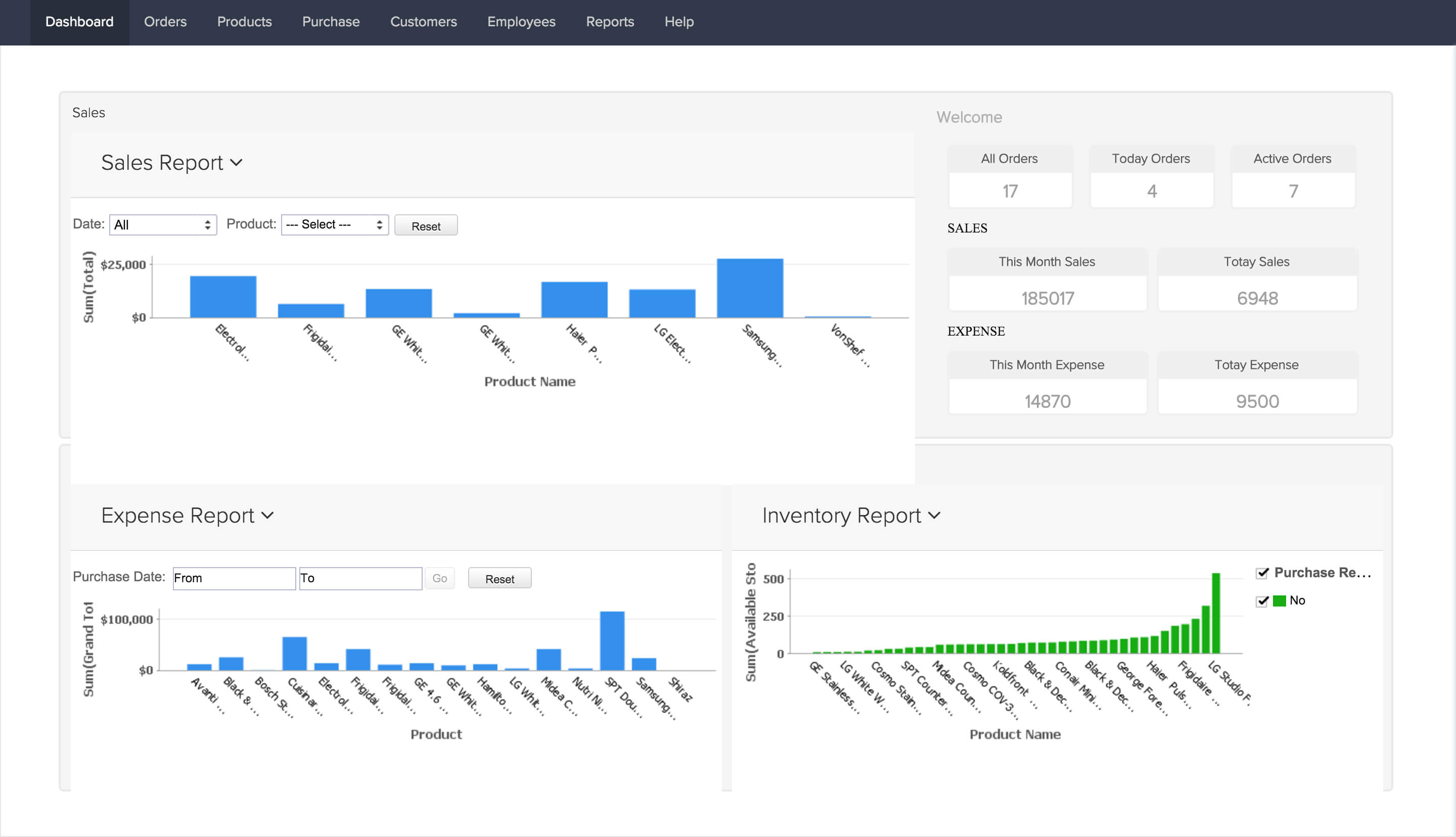Expand the Sales Report chevron
1456x837 pixels.
236,163
